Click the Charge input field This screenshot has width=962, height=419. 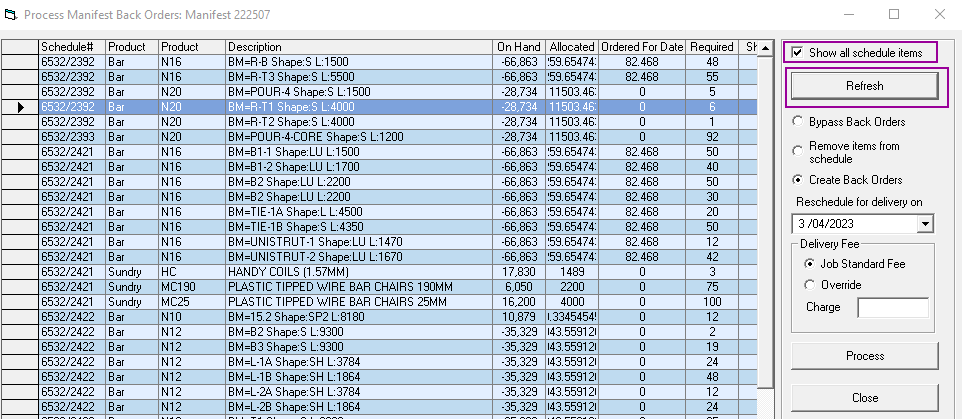click(x=893, y=307)
